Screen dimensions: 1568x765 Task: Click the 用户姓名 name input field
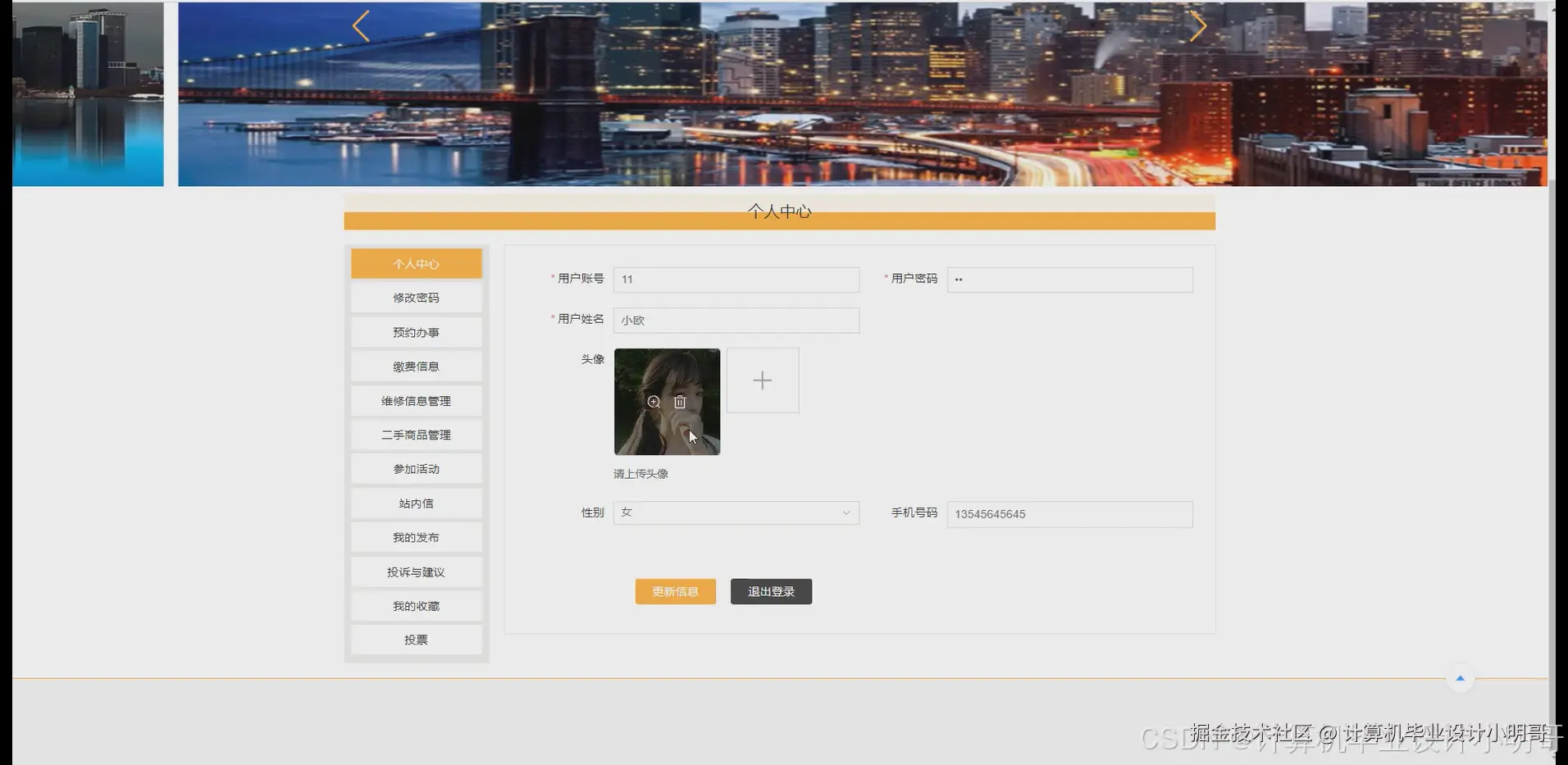736,320
